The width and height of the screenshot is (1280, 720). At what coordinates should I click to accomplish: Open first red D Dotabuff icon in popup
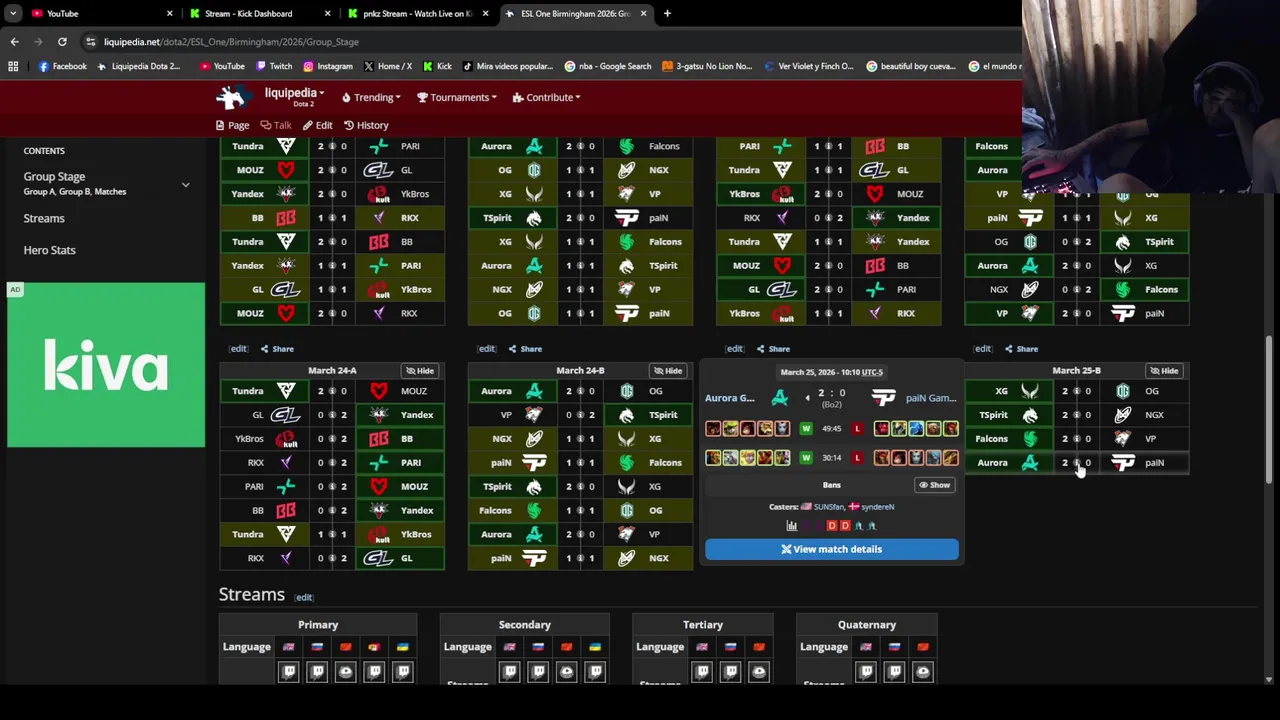(831, 526)
